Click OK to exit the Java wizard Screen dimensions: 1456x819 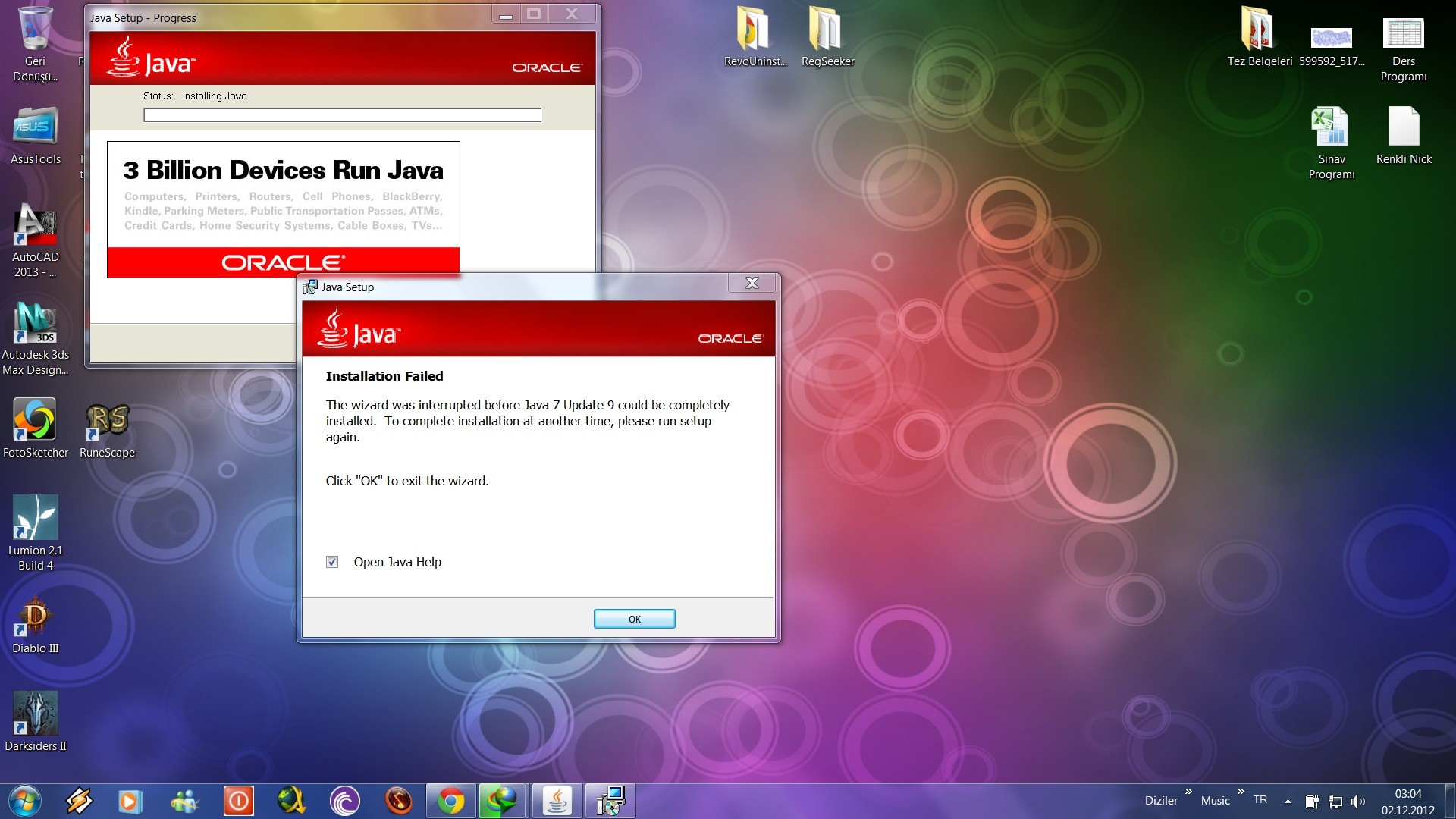634,619
